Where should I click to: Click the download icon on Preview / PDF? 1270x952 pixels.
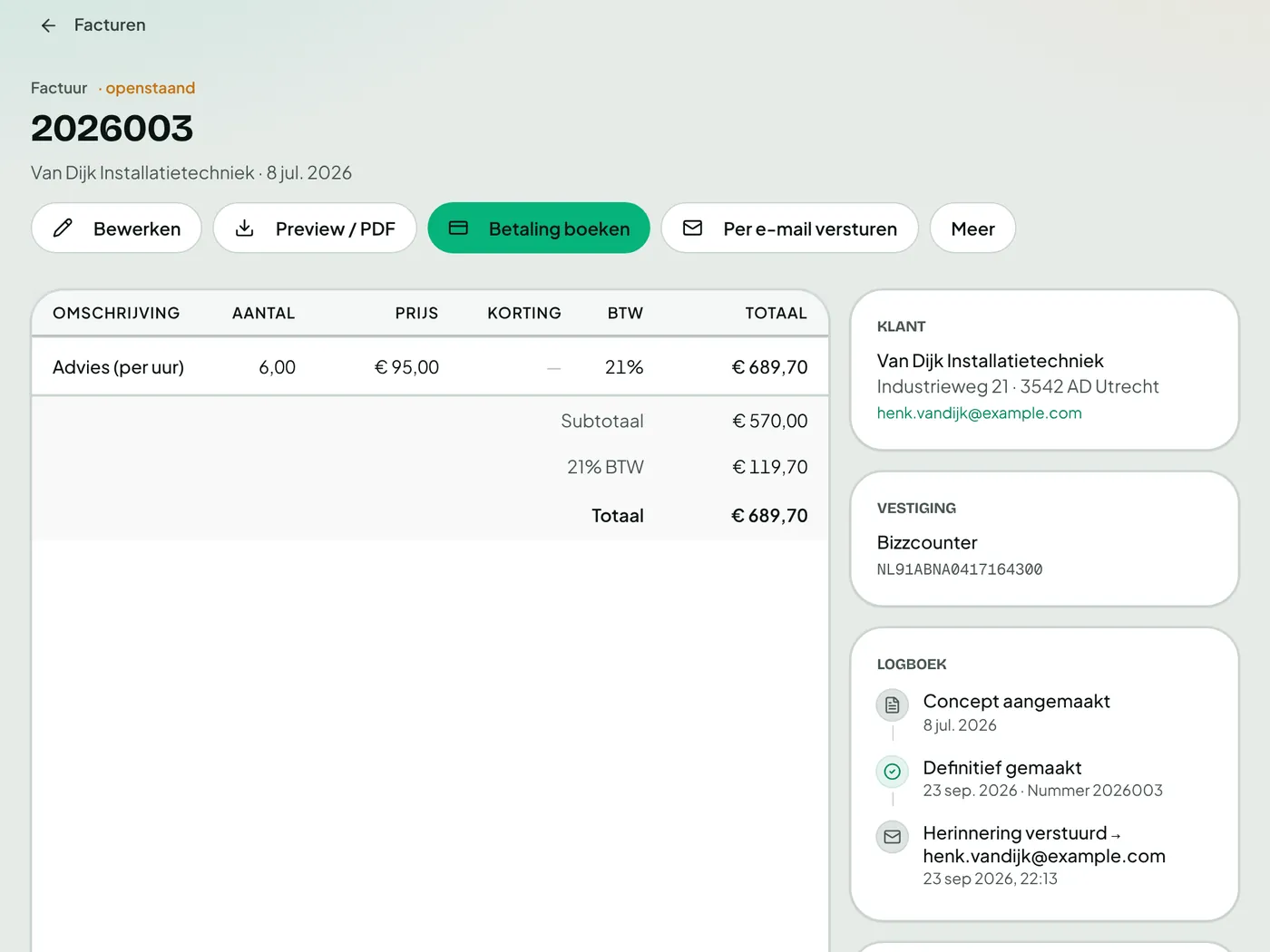(244, 228)
